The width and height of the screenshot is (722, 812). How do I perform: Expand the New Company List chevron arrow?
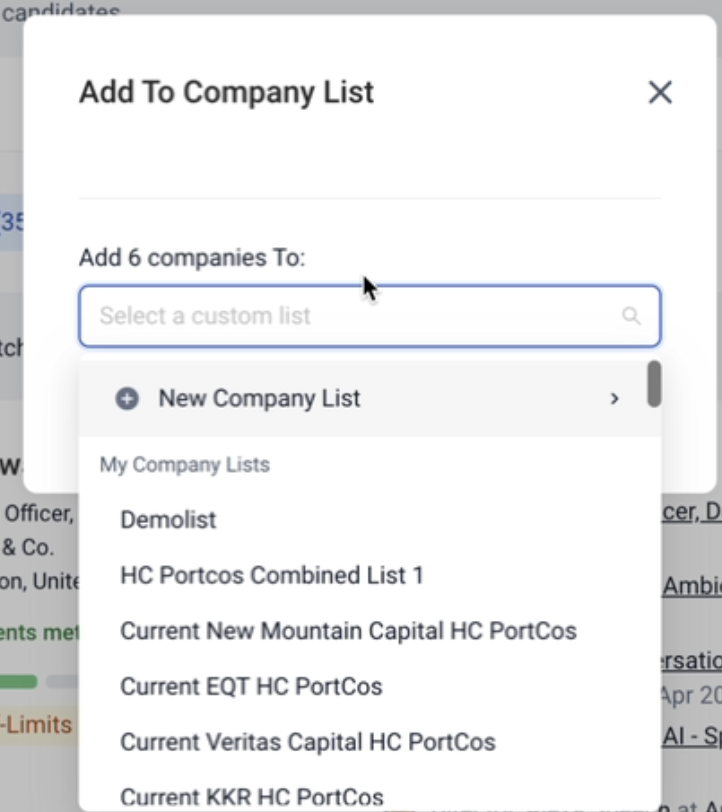tap(614, 399)
